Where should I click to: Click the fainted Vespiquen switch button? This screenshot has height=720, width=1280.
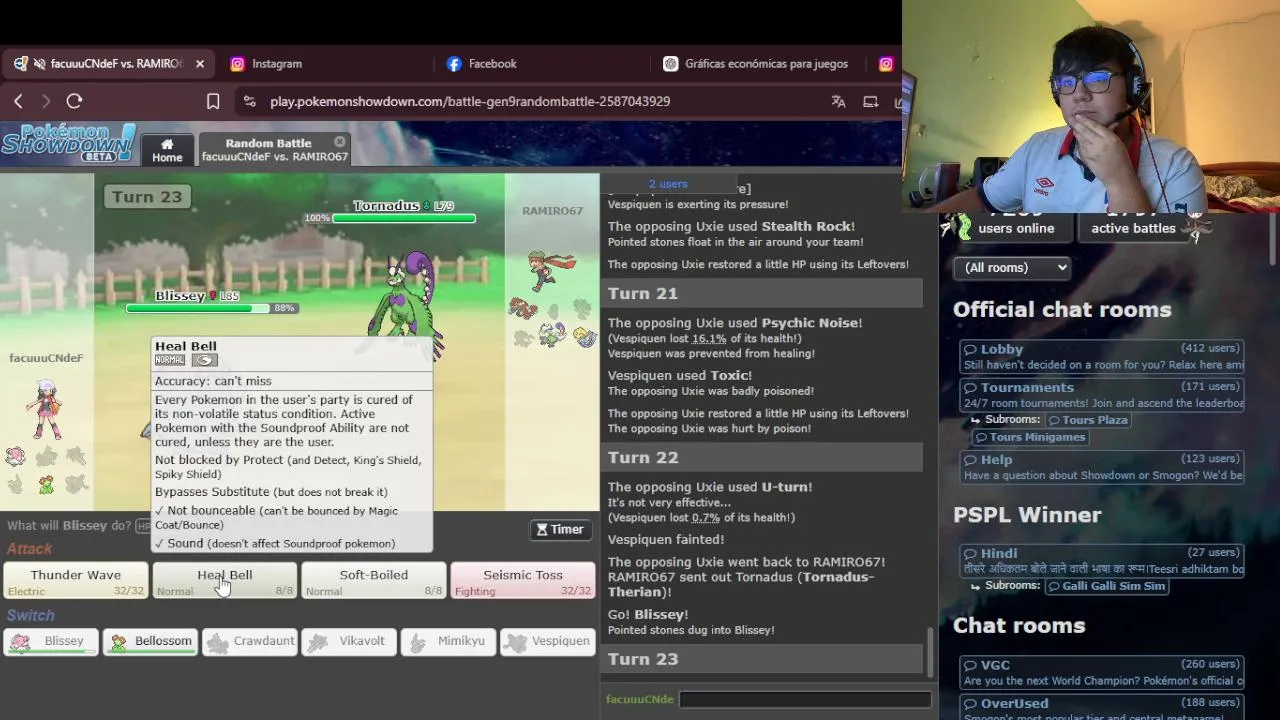(547, 642)
